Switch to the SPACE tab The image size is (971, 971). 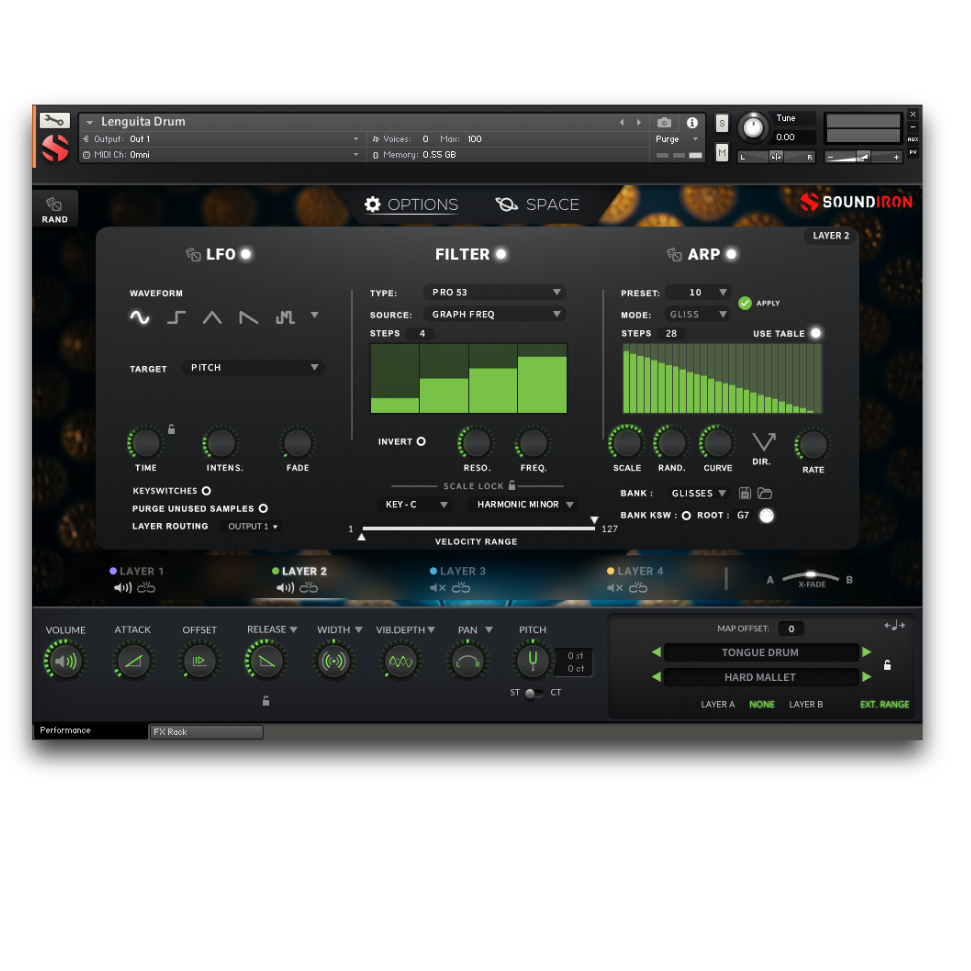tap(538, 204)
